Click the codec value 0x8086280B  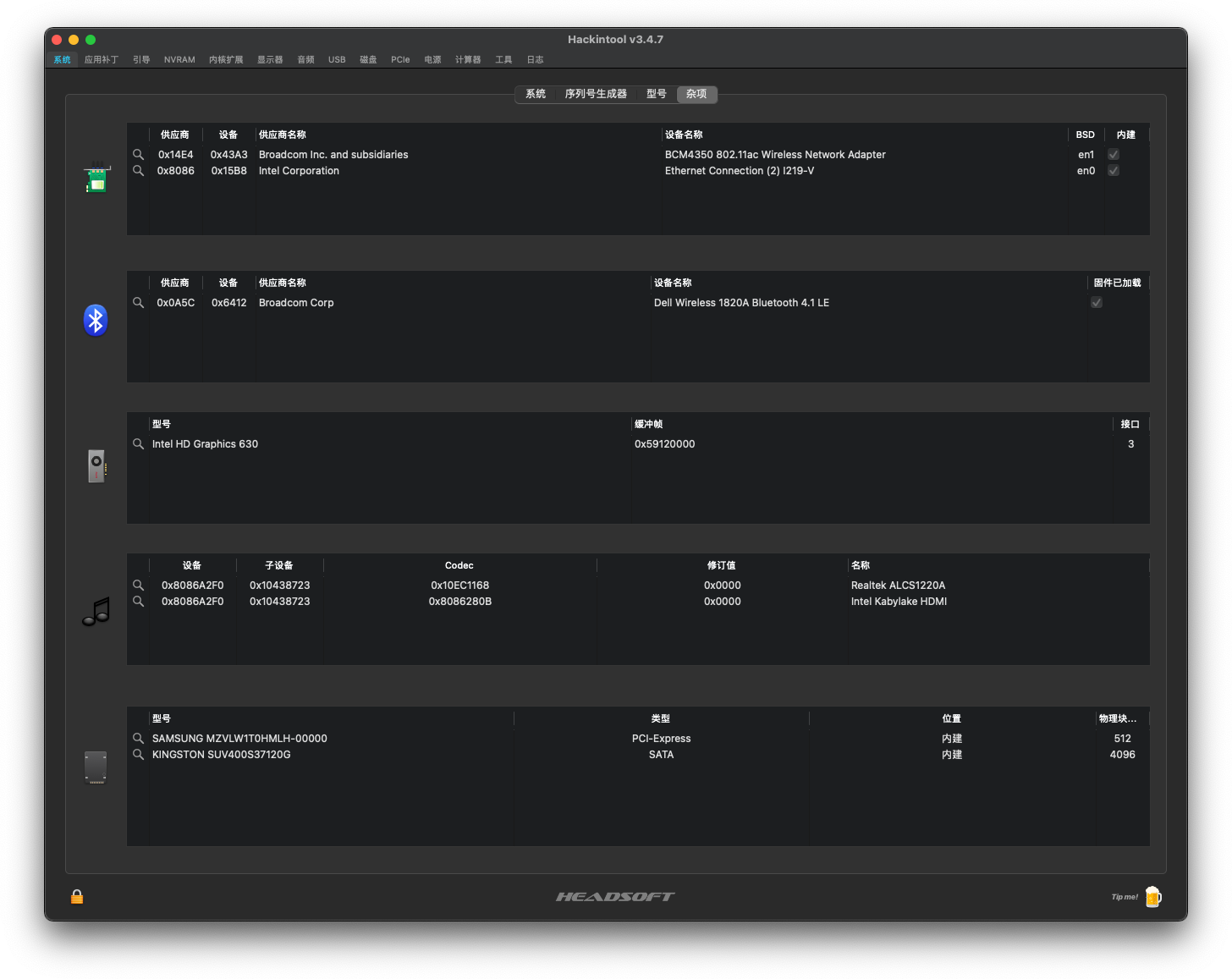point(460,602)
